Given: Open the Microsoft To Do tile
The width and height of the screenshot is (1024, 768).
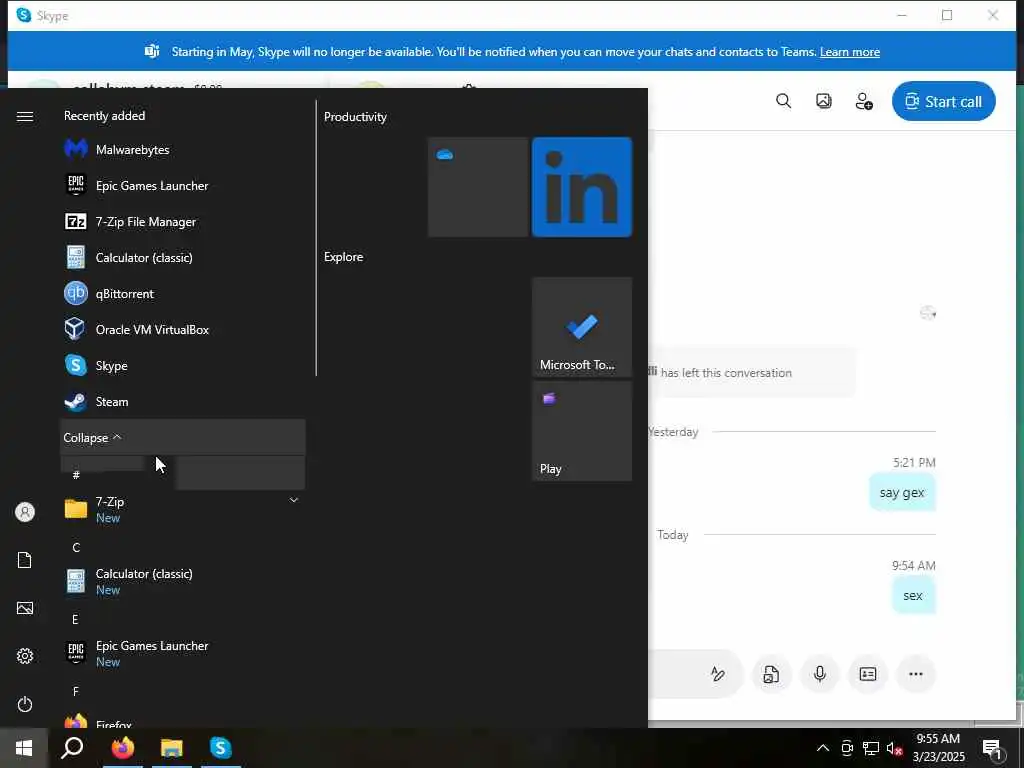Looking at the screenshot, I should click(582, 327).
